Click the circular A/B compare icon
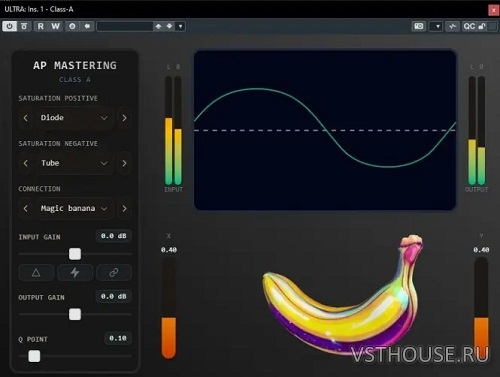 click(x=72, y=26)
